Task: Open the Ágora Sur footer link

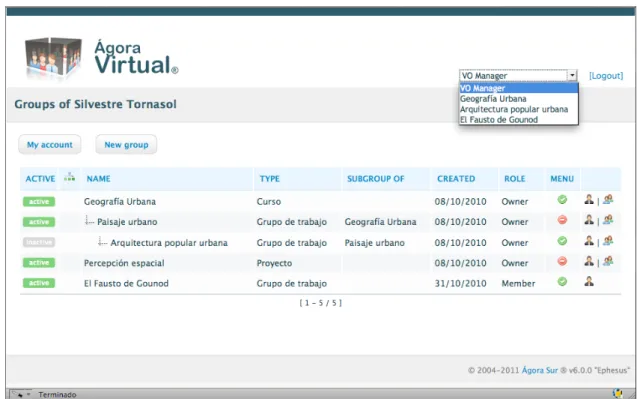Action: [540, 370]
